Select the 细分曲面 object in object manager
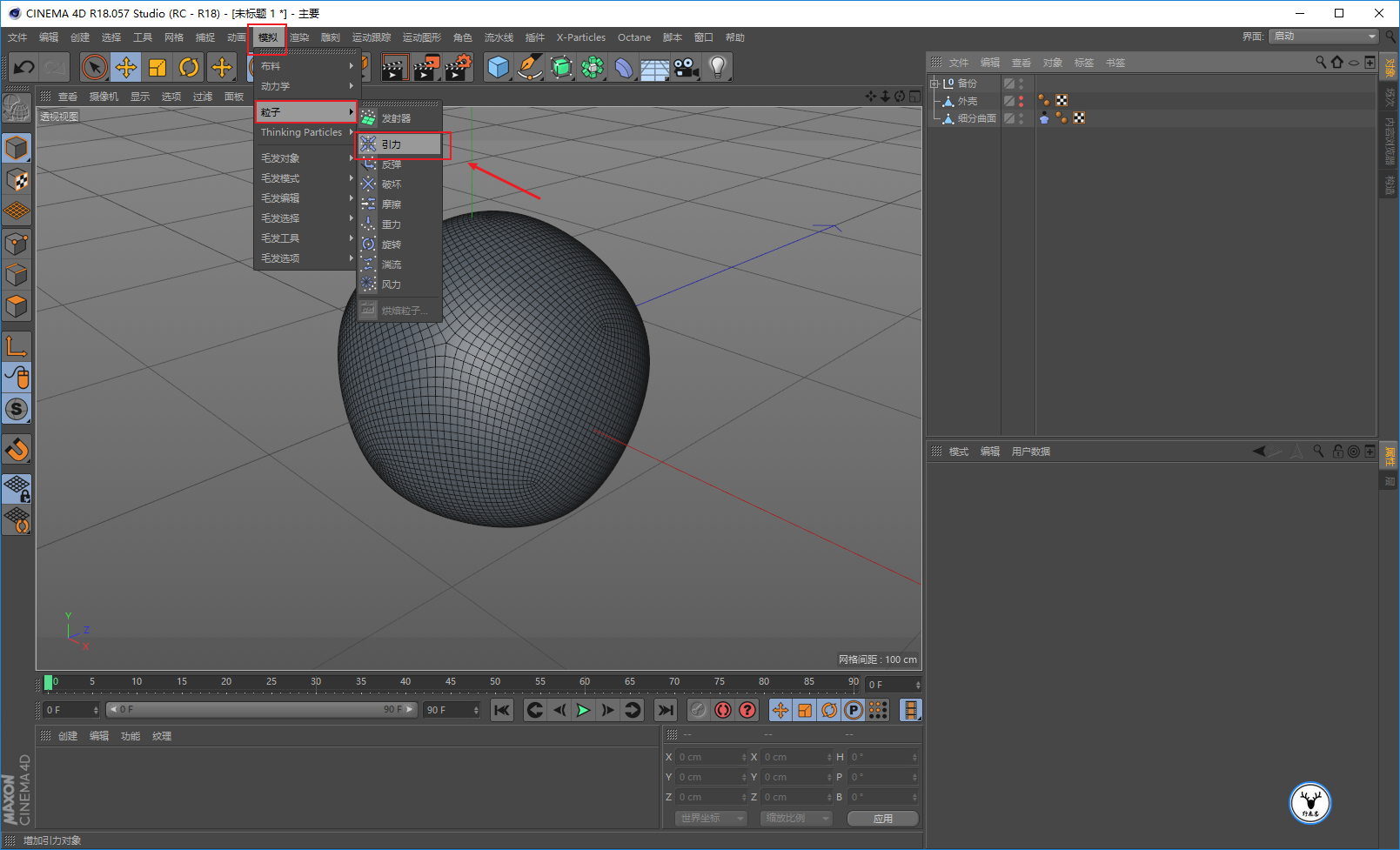1400x850 pixels. pos(977,118)
